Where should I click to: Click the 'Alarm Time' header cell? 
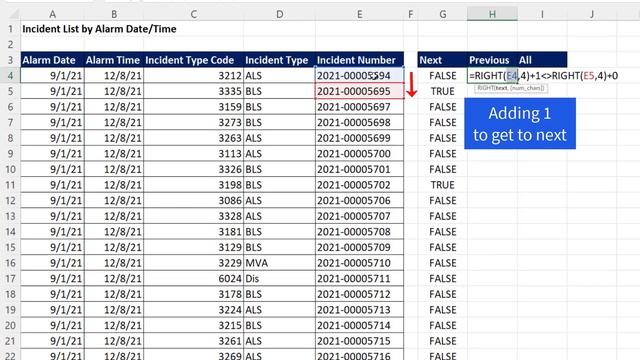pyautogui.click(x=114, y=60)
